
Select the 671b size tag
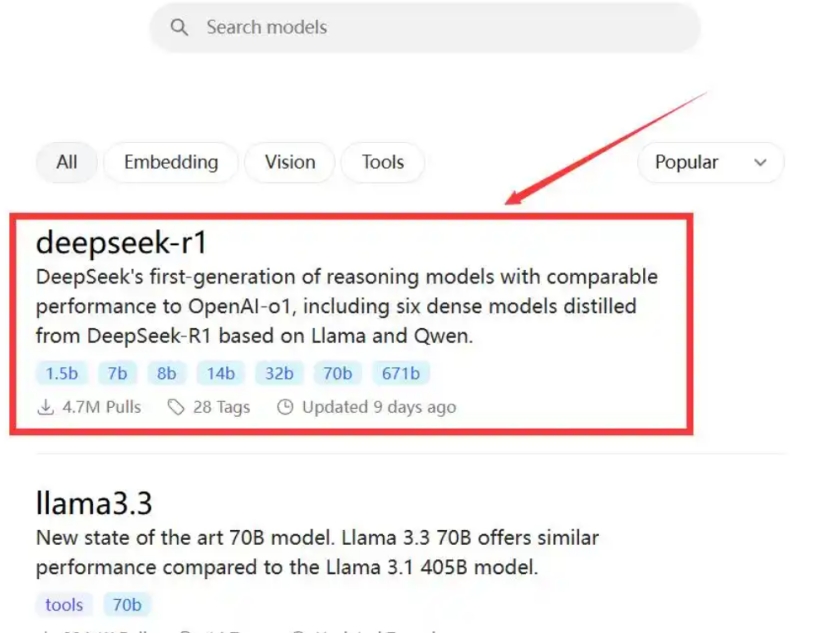(x=401, y=373)
